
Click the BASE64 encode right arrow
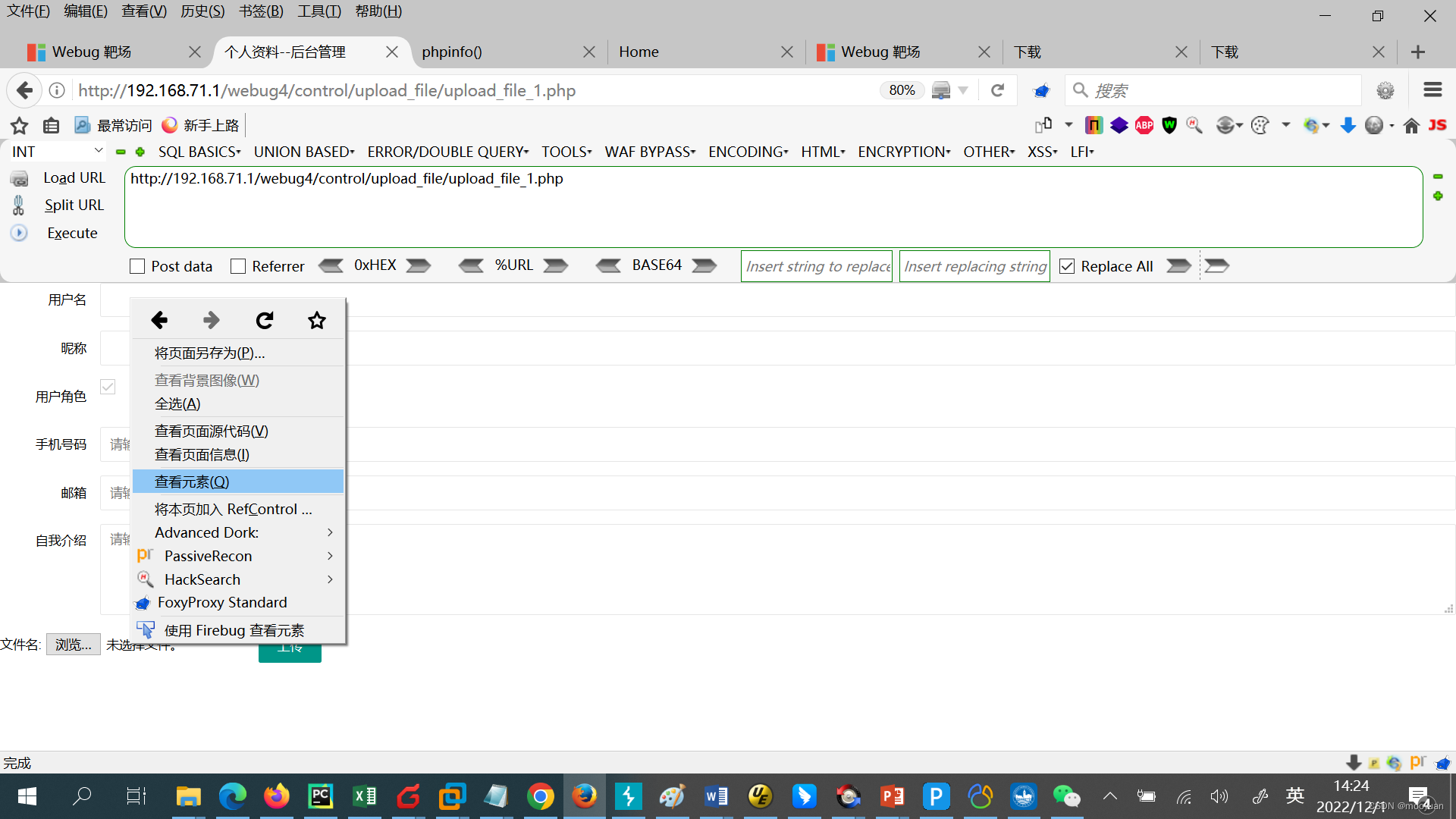click(x=704, y=265)
